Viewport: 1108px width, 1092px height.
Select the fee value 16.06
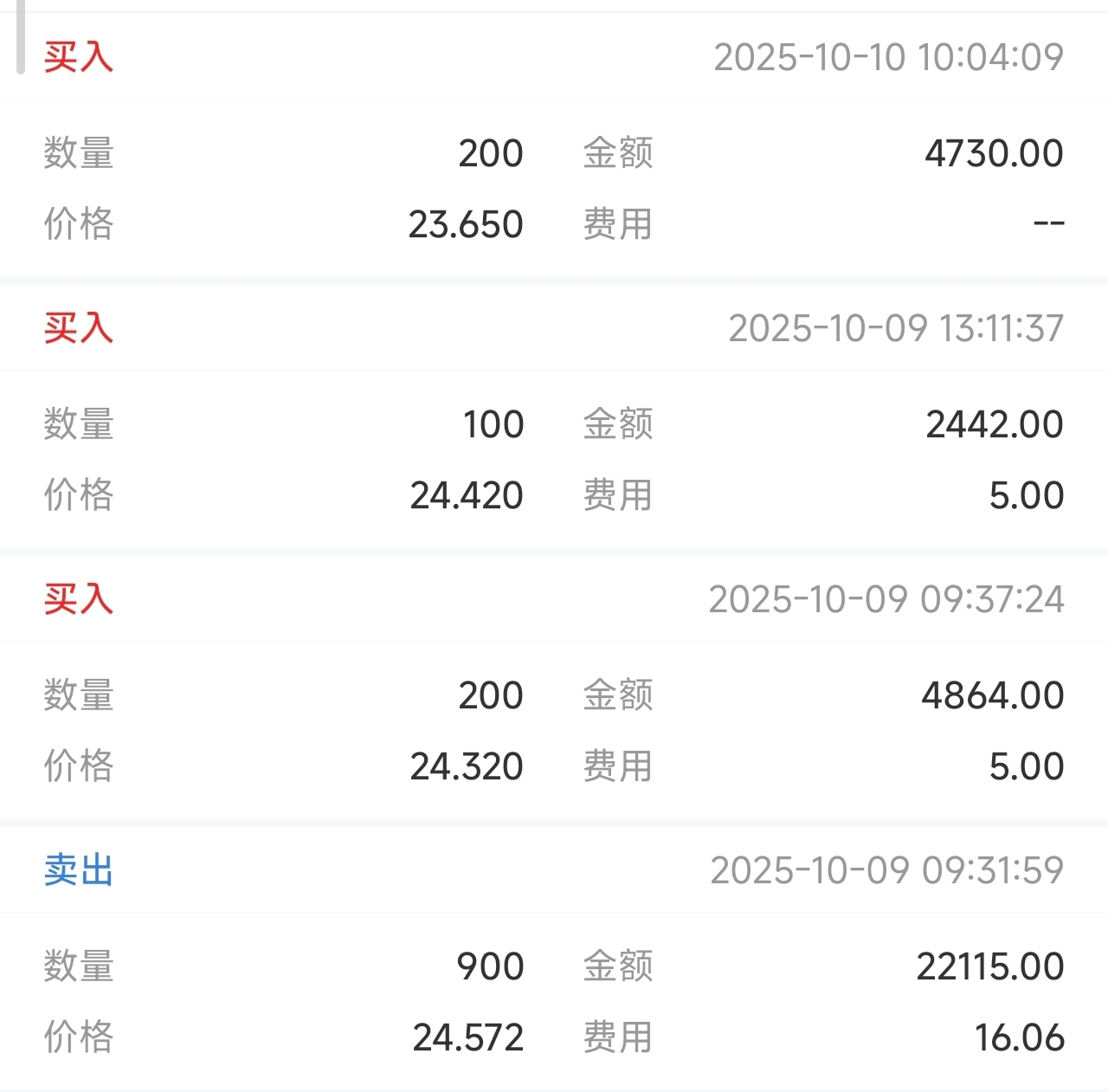1020,1037
